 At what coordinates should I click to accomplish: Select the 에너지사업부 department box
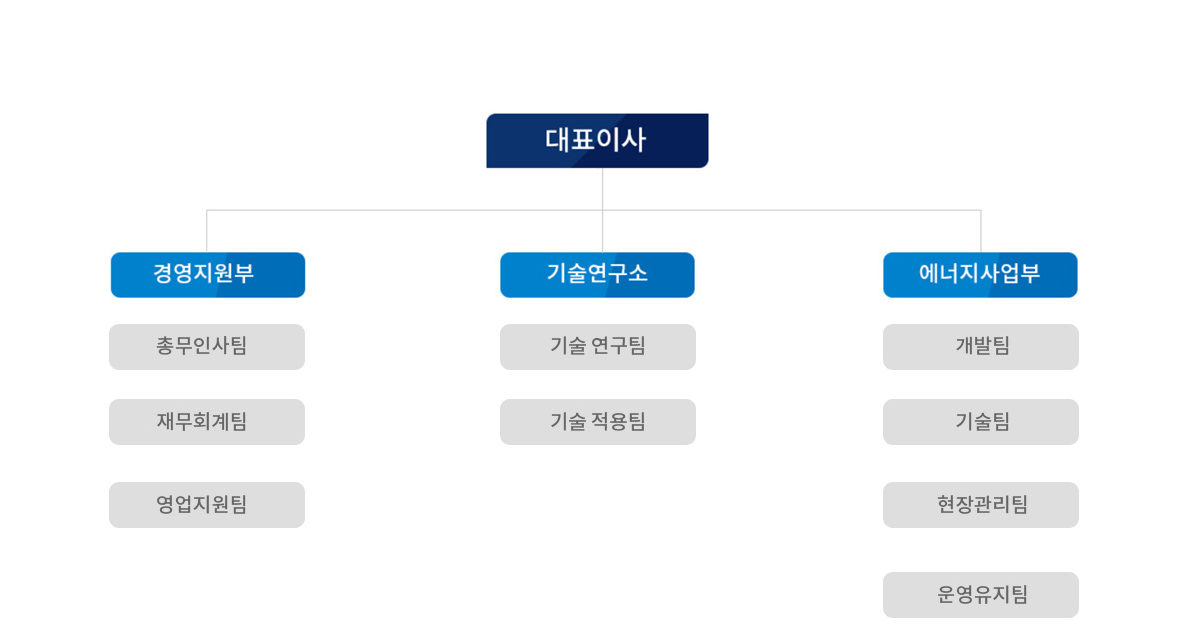(x=980, y=275)
